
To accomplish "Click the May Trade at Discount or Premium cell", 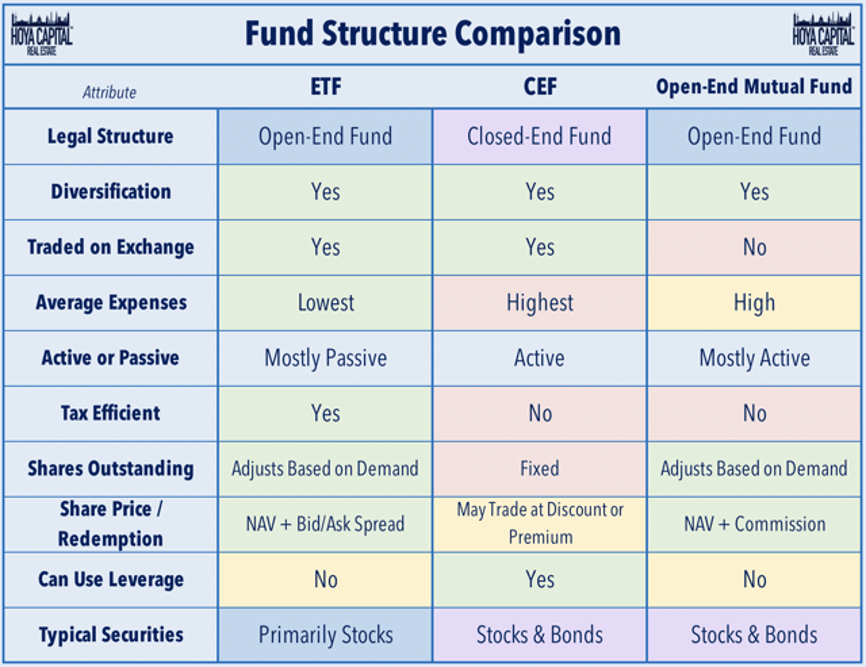I will click(x=539, y=524).
